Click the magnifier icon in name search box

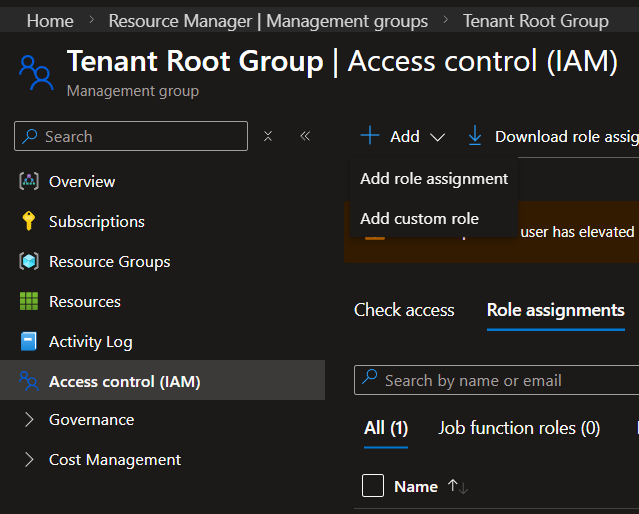370,376
